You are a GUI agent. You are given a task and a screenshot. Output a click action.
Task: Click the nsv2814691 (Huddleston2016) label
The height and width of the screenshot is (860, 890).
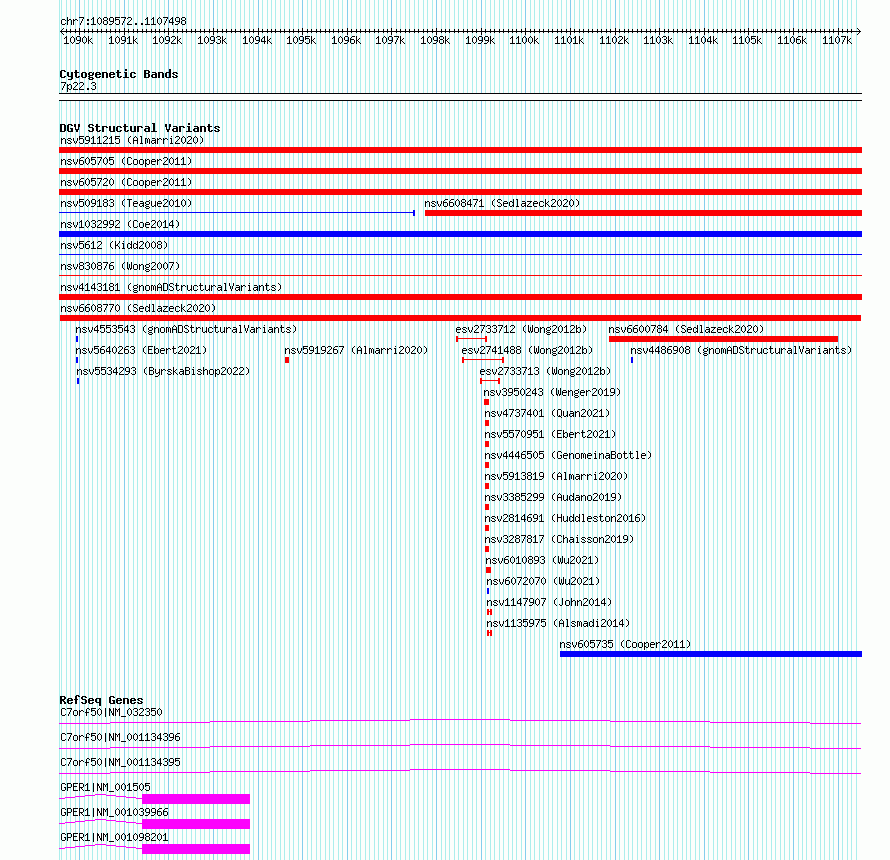[565, 518]
